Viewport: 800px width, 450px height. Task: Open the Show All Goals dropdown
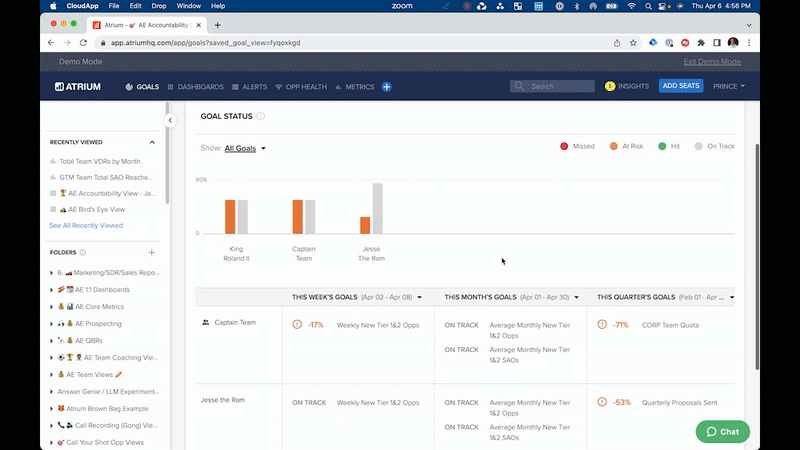245,148
